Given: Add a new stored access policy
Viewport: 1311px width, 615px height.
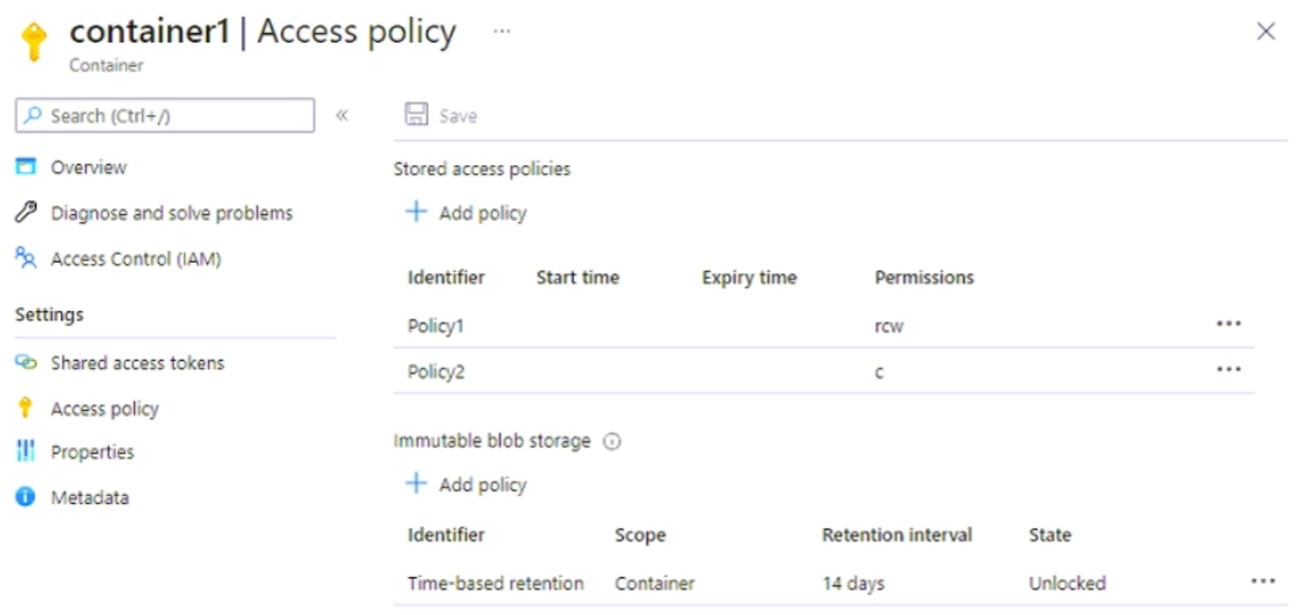Looking at the screenshot, I should click(x=465, y=211).
